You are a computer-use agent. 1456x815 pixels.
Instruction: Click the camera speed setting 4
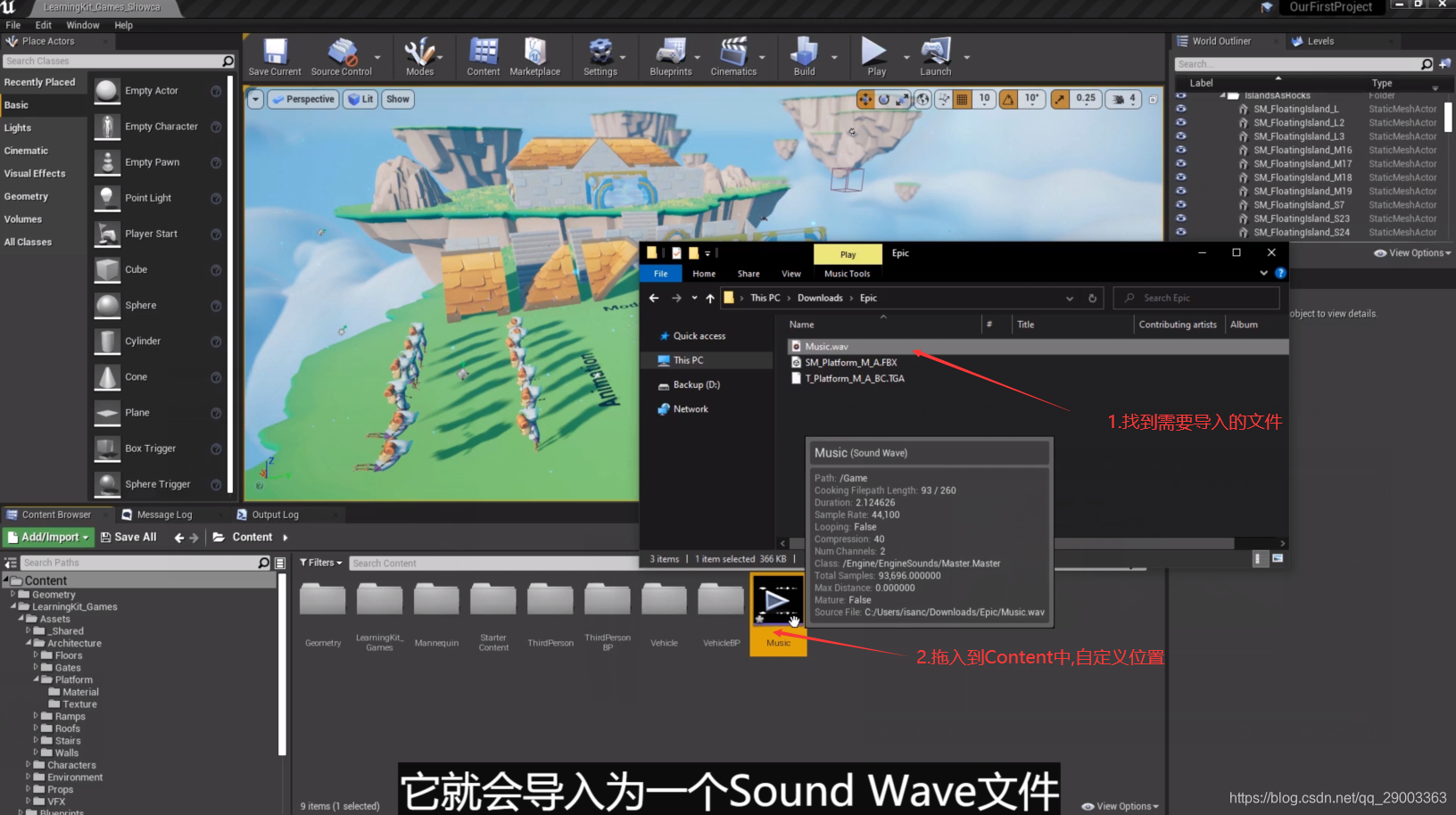[x=1132, y=98]
